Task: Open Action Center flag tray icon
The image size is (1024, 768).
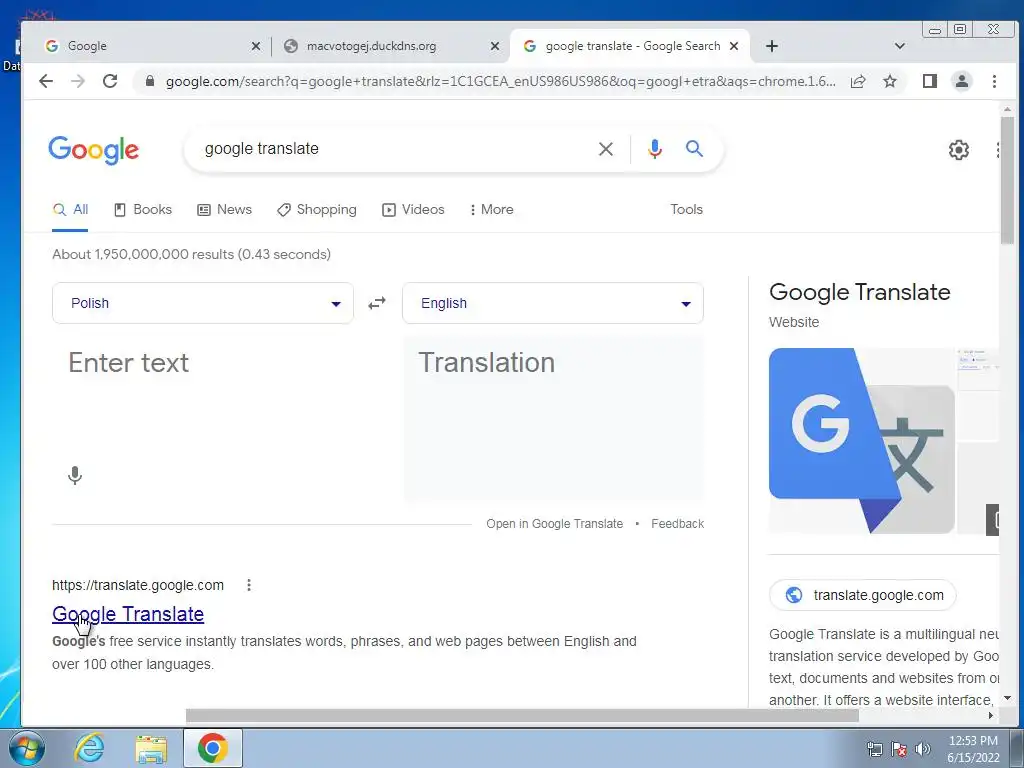Action: (x=899, y=749)
